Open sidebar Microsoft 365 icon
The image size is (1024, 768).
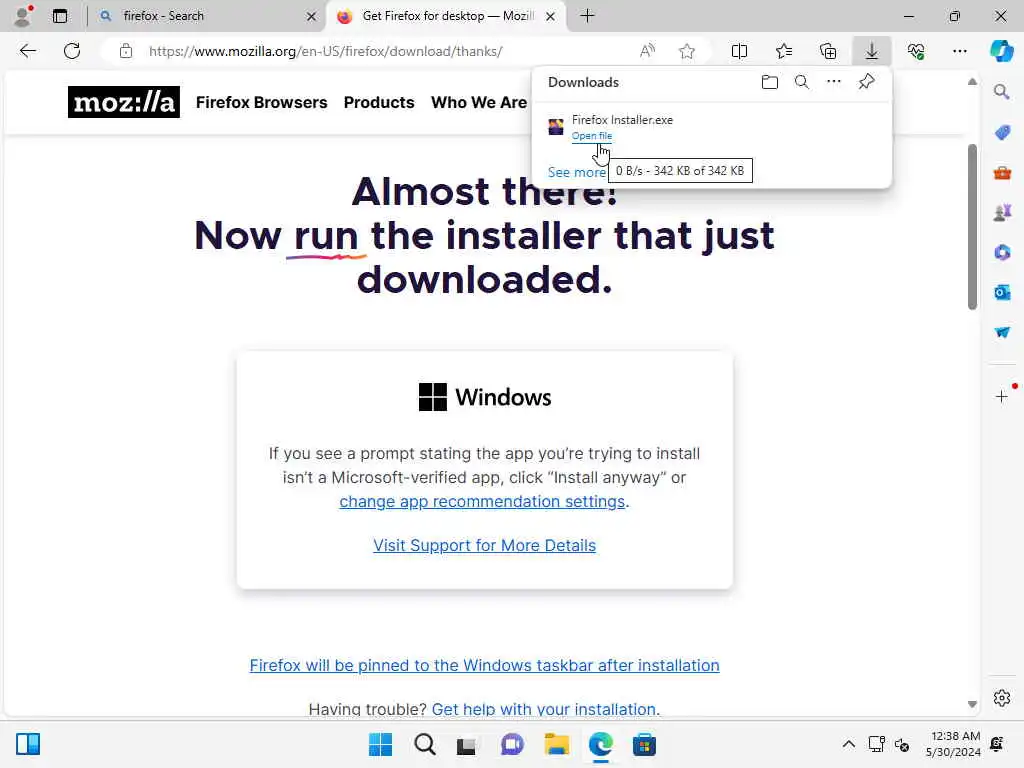1002,252
